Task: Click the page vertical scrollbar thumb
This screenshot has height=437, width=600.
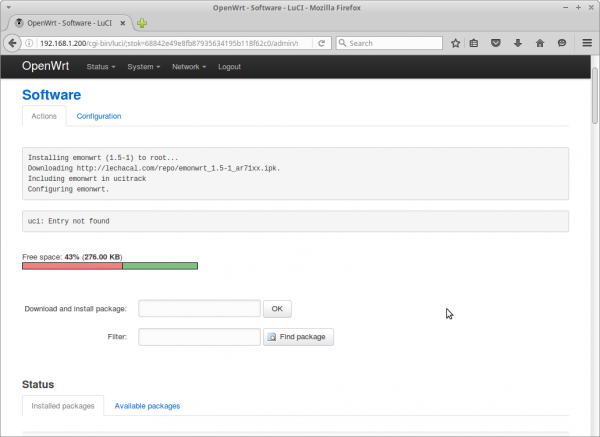Action: pos(595,96)
